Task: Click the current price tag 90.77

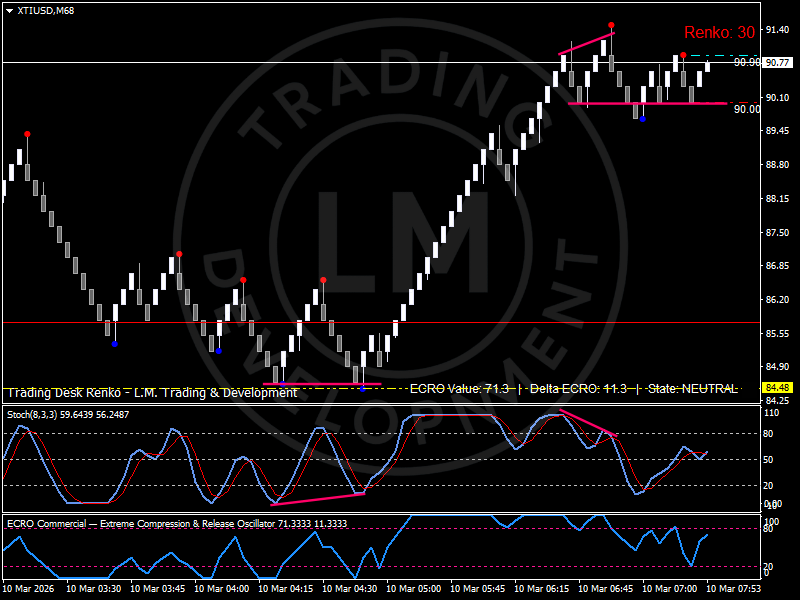Action: pos(778,63)
